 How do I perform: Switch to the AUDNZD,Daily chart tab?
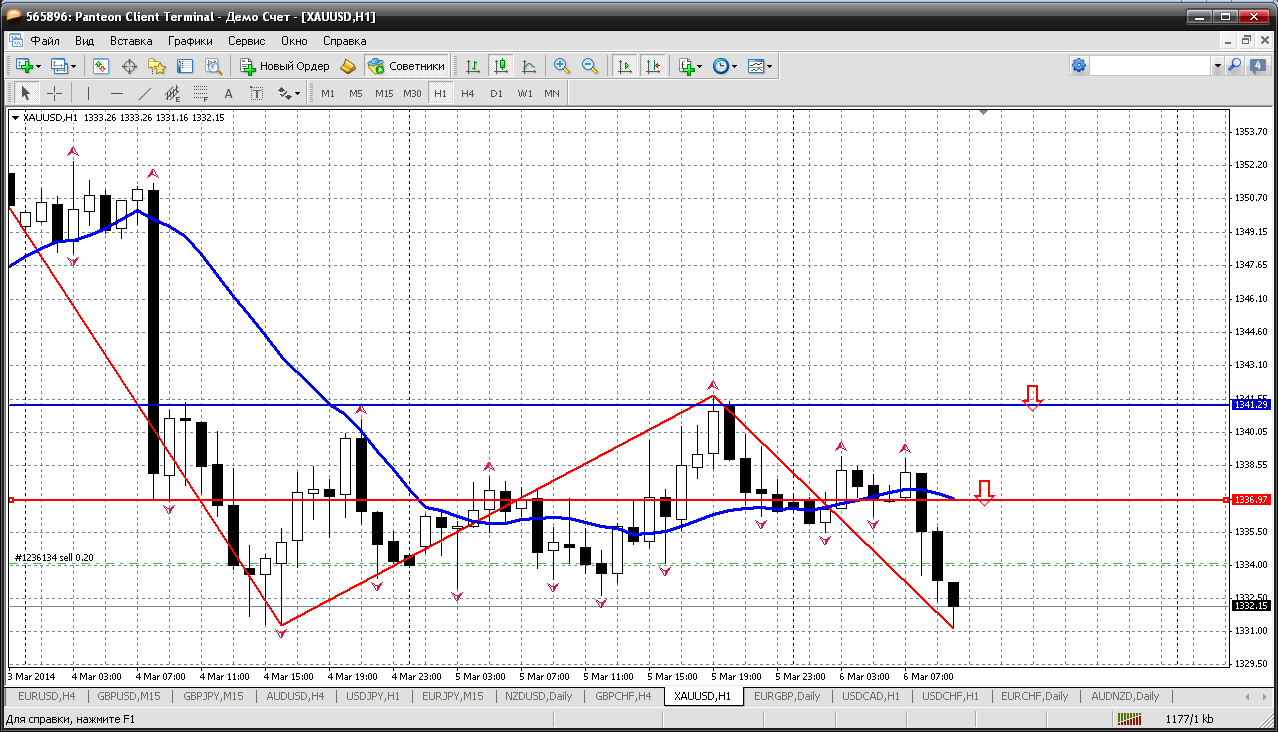[x=1125, y=696]
